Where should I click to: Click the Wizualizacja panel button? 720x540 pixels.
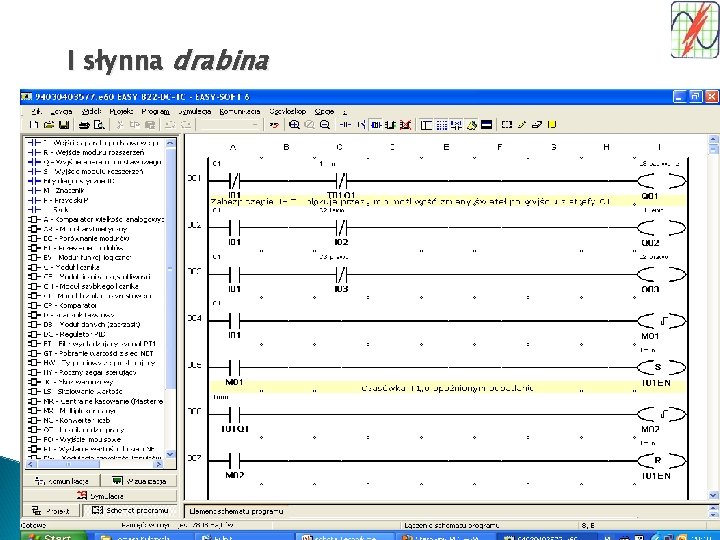point(139,481)
